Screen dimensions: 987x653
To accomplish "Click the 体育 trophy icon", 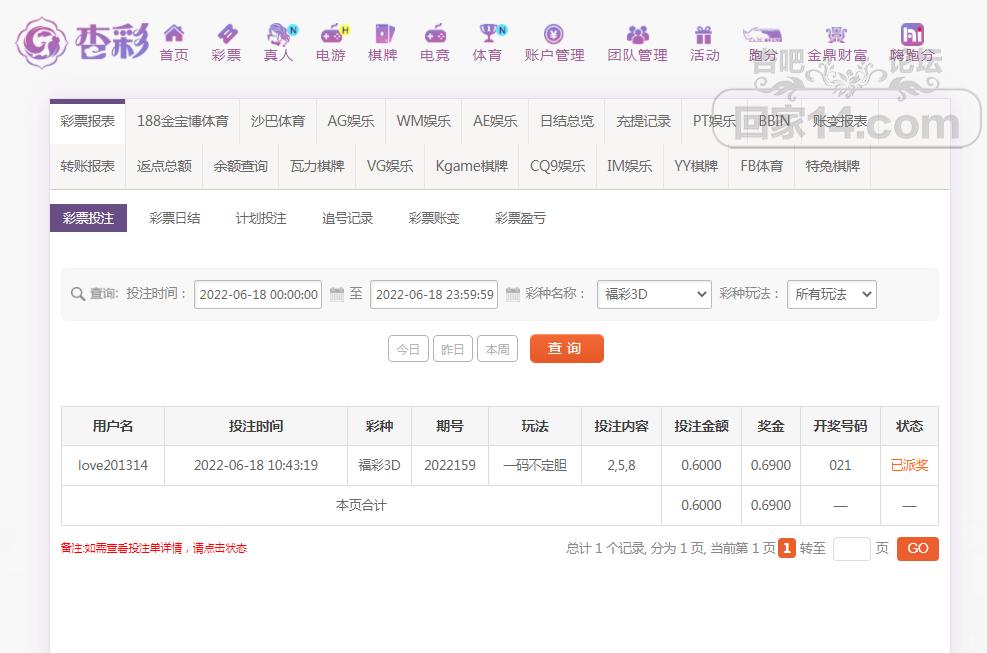I will click(x=487, y=34).
